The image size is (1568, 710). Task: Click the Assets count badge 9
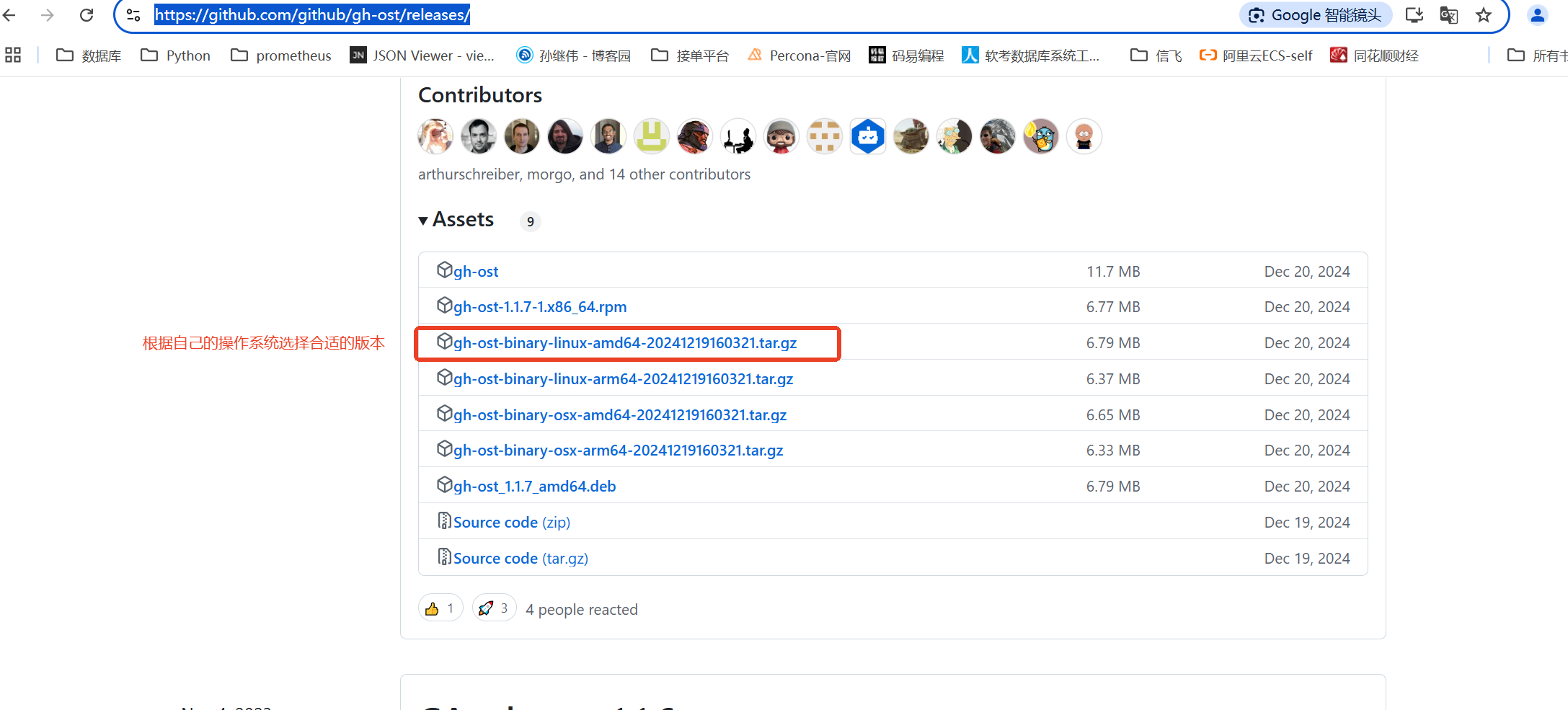tap(531, 221)
